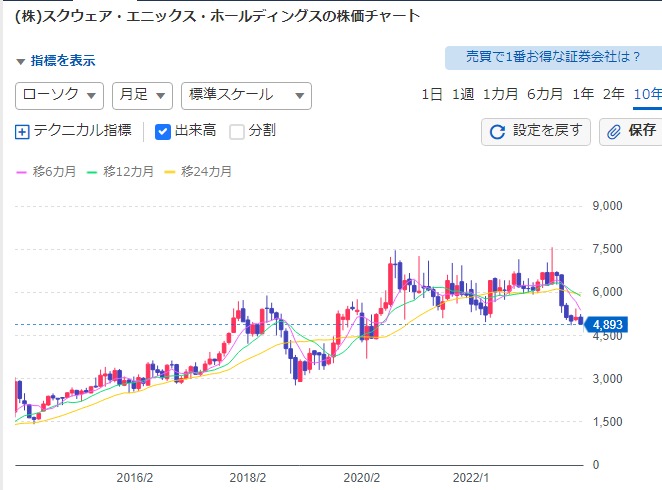
Task: Click the circular reset arrow icon
Action: pos(497,132)
